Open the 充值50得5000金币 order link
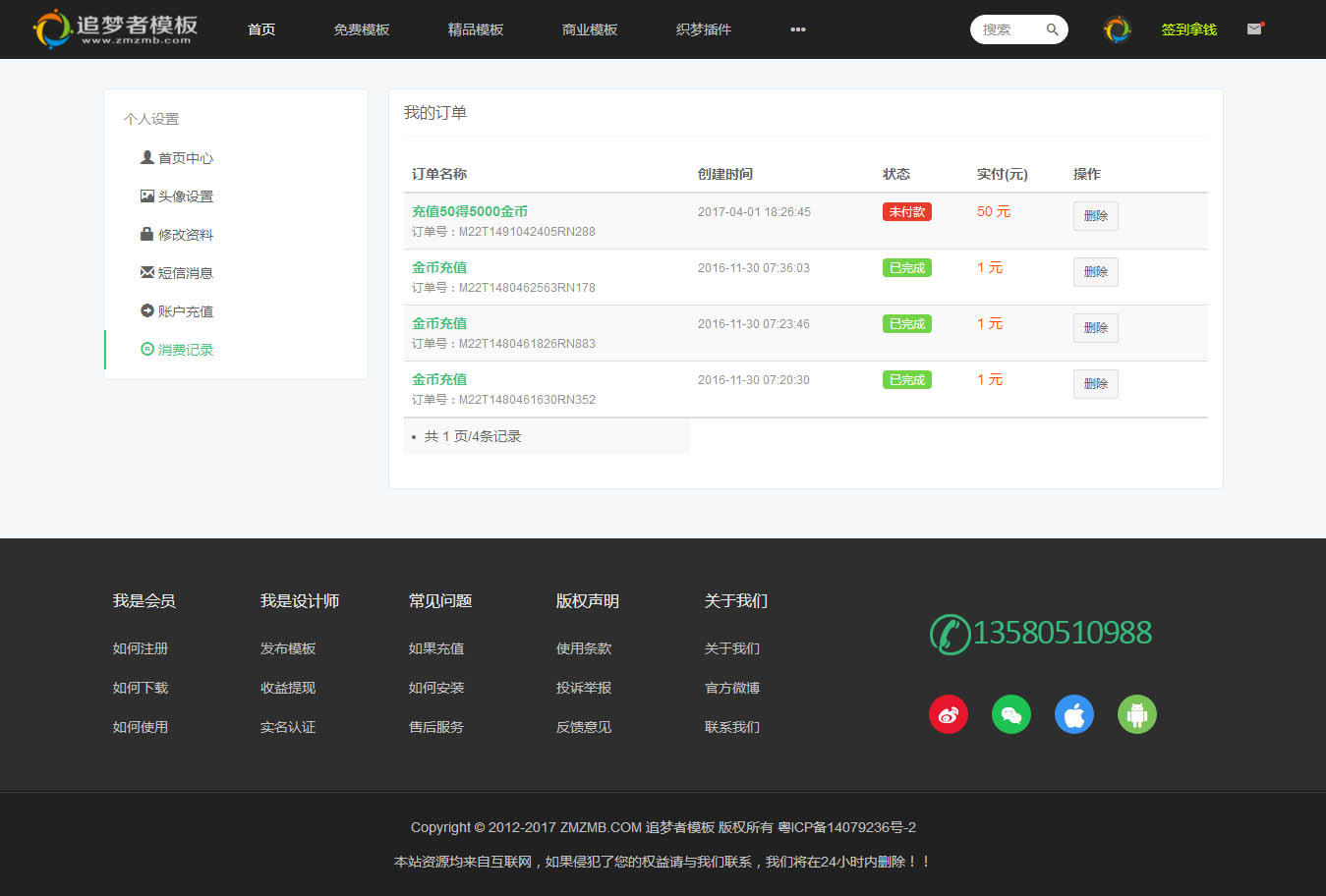This screenshot has width=1326, height=896. coord(470,211)
